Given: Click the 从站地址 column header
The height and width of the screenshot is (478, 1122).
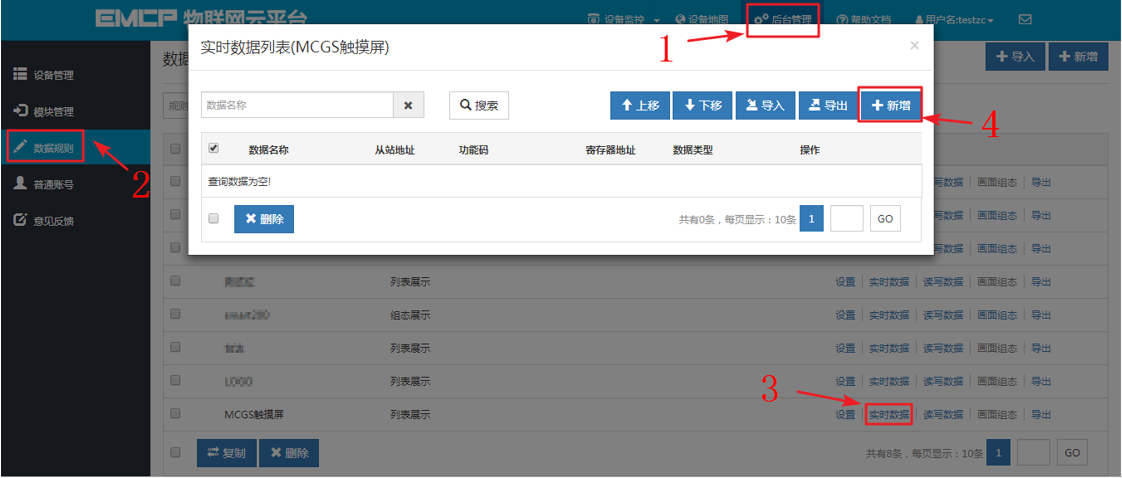Looking at the screenshot, I should [395, 150].
